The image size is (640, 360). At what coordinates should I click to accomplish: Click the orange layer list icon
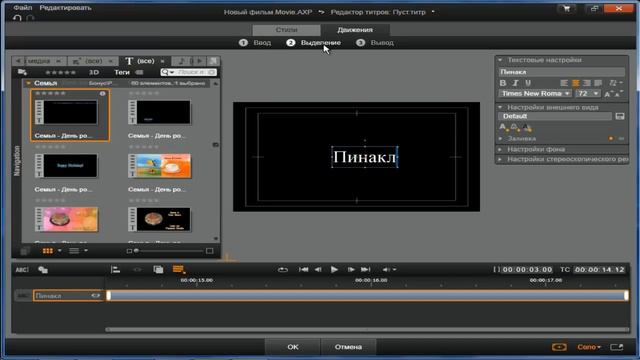click(x=179, y=269)
